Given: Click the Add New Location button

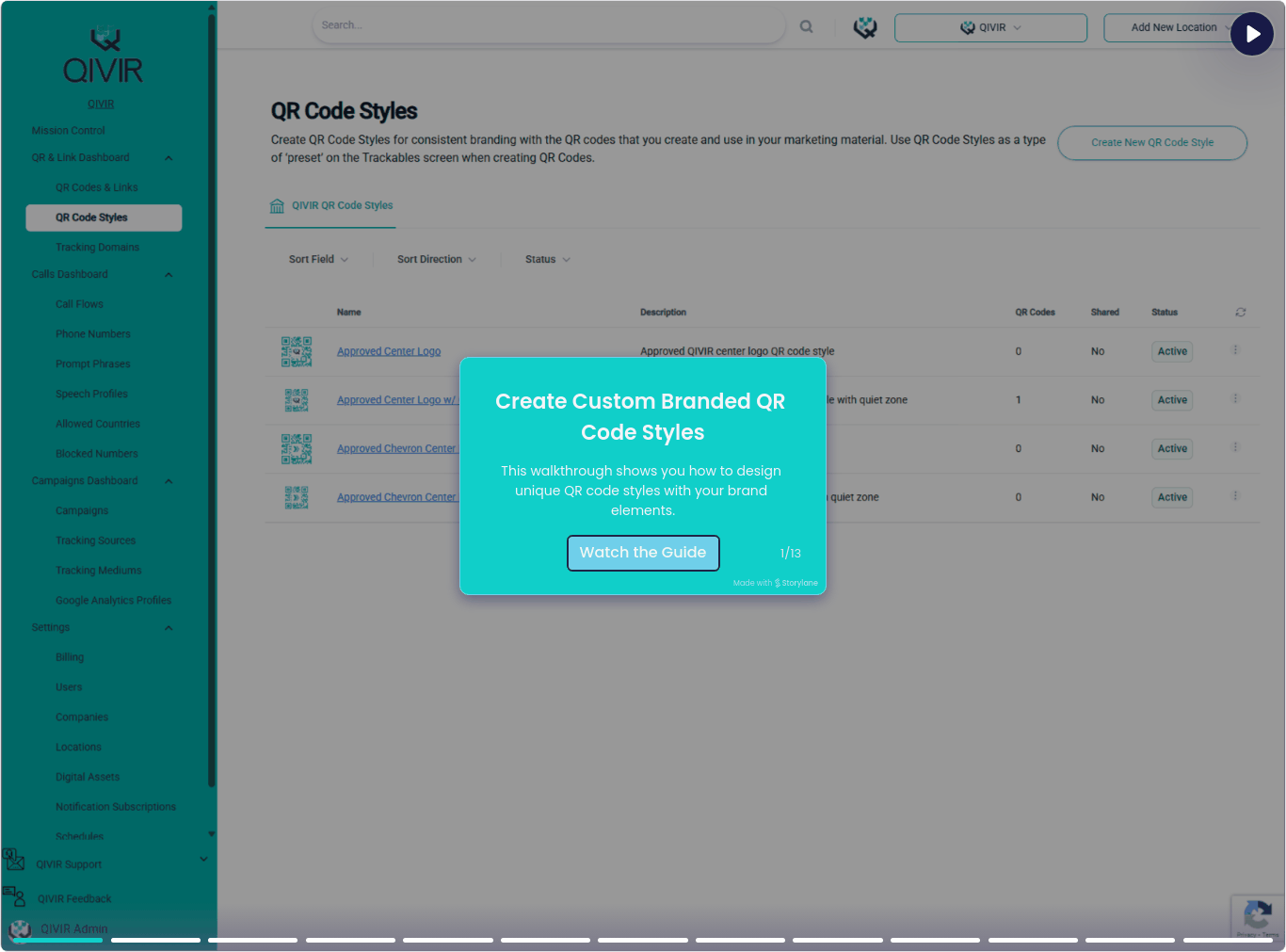Looking at the screenshot, I should click(x=1174, y=28).
